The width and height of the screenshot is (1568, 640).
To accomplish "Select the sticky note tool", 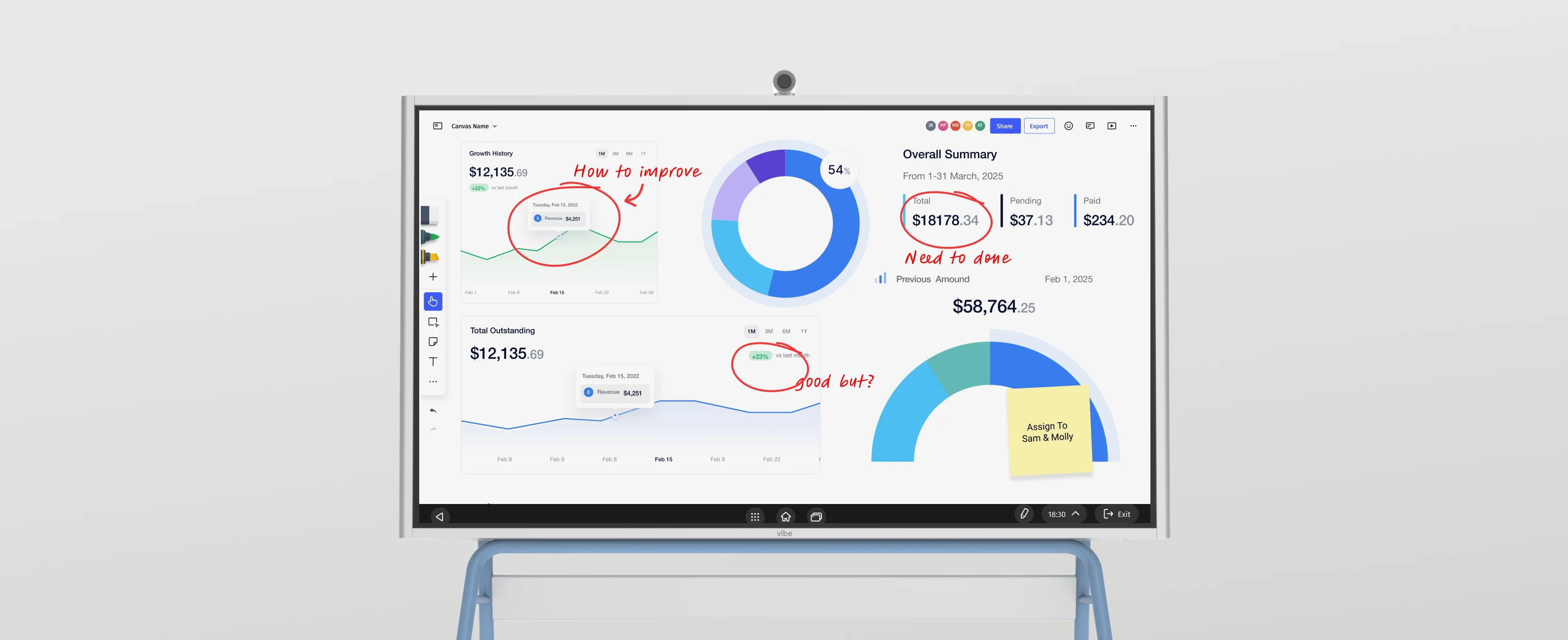I will click(x=433, y=342).
